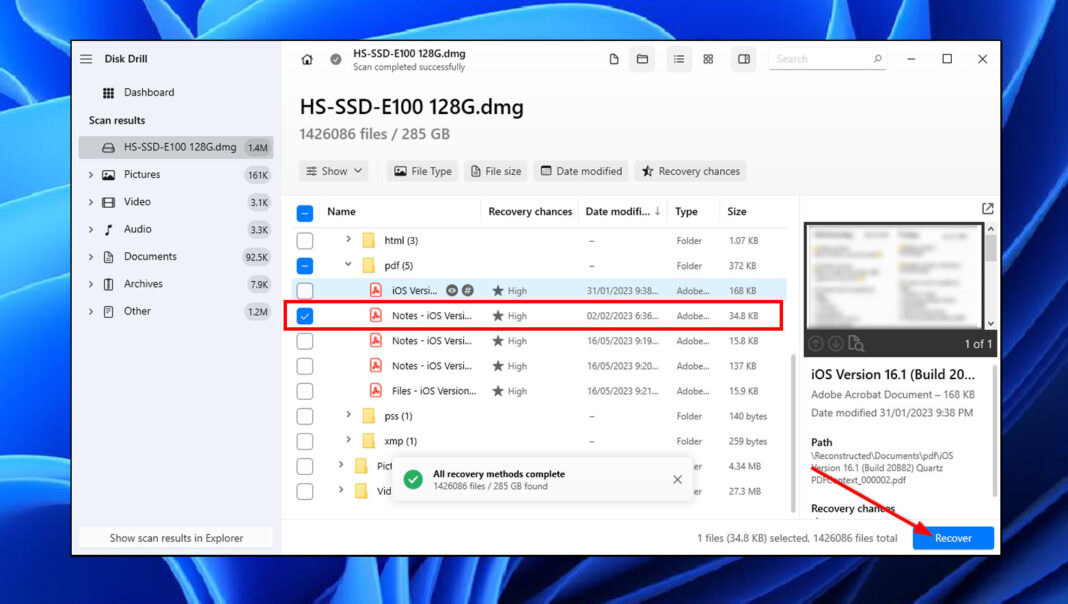Check the box for the pdf folder
Image resolution: width=1068 pixels, height=604 pixels.
pyautogui.click(x=305, y=265)
